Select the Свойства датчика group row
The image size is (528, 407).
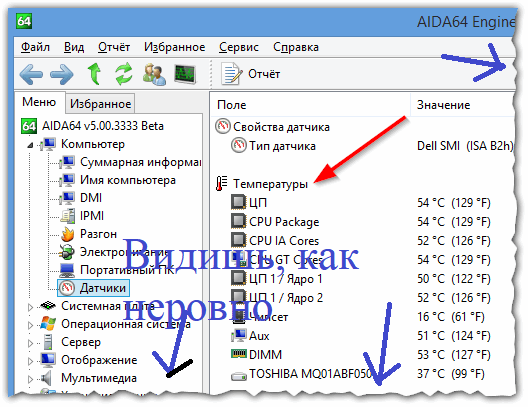pos(281,127)
